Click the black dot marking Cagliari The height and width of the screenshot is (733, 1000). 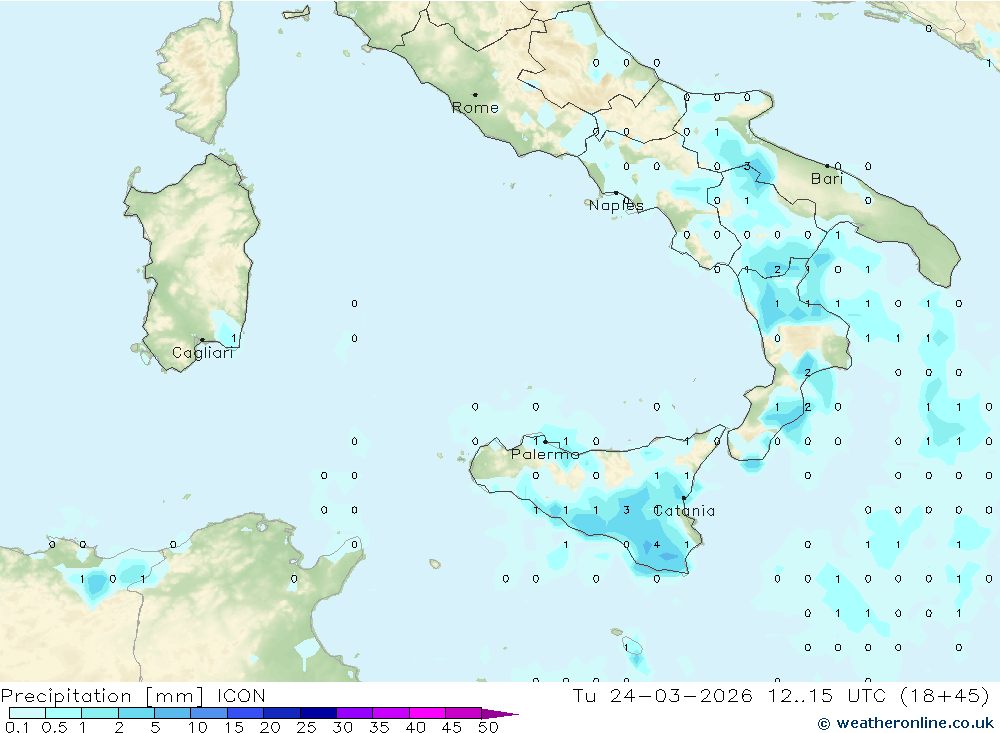click(202, 340)
